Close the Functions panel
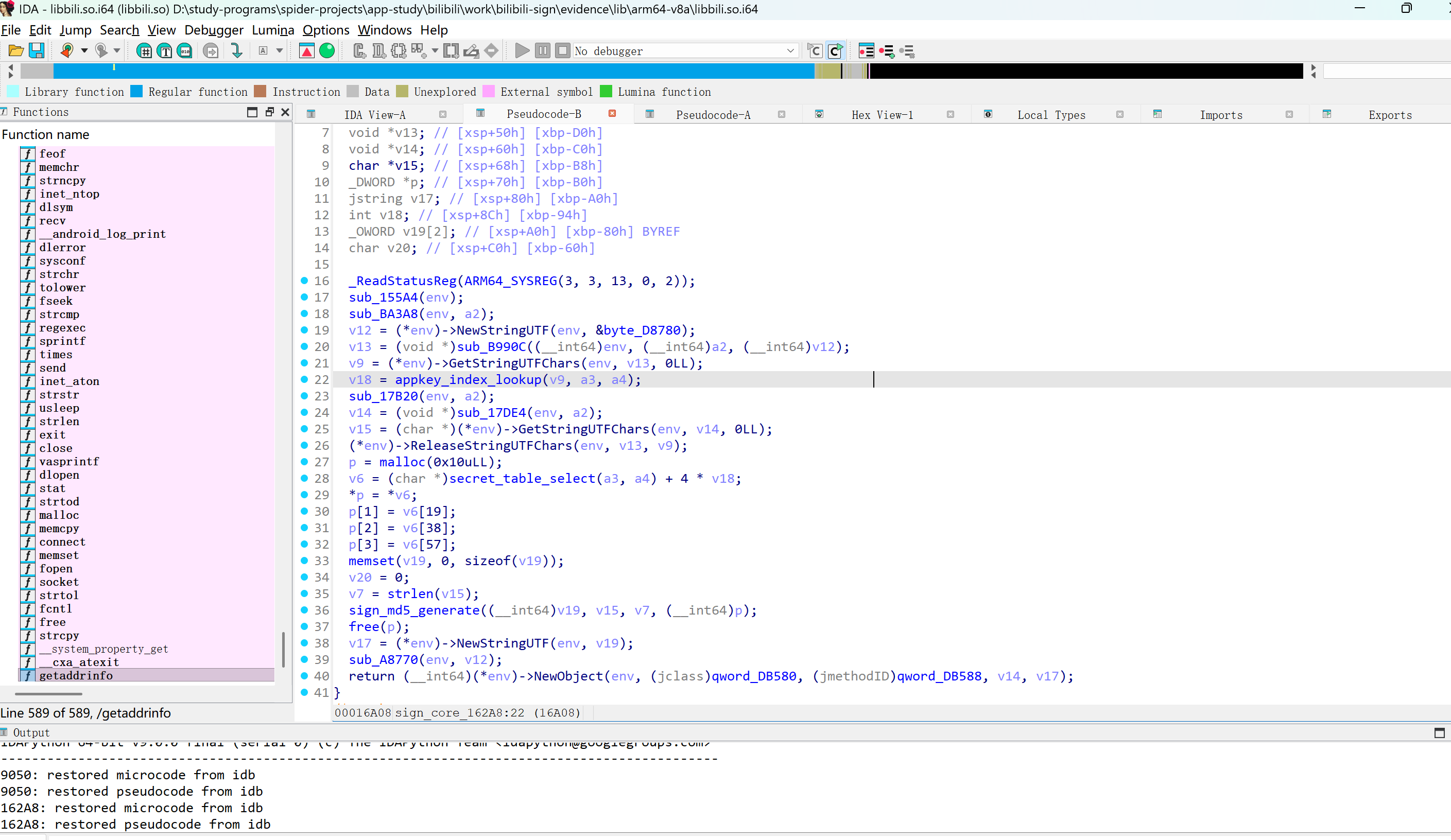Image resolution: width=1451 pixels, height=840 pixels. (285, 112)
